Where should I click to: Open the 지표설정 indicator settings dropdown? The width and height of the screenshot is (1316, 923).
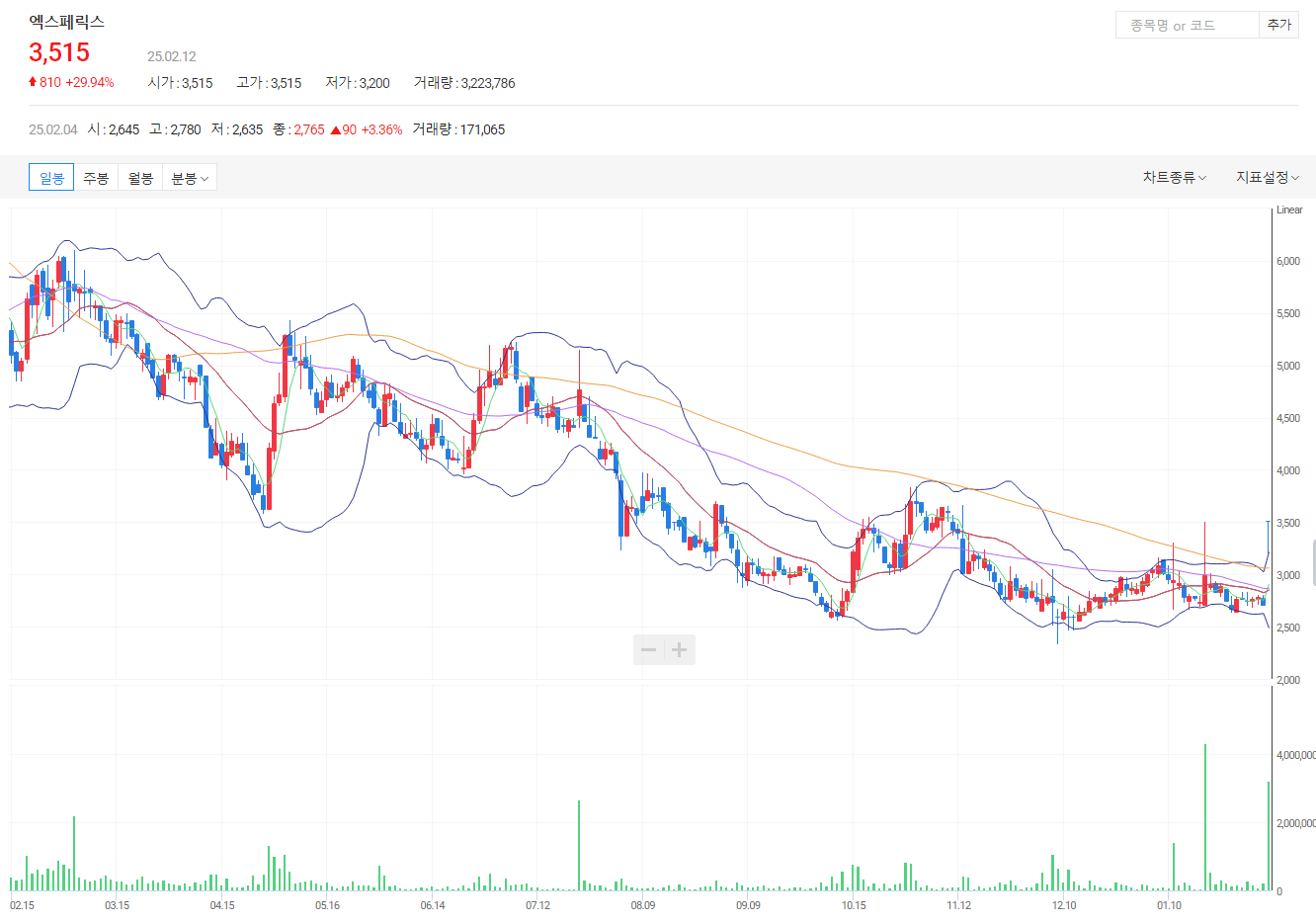pos(1268,177)
